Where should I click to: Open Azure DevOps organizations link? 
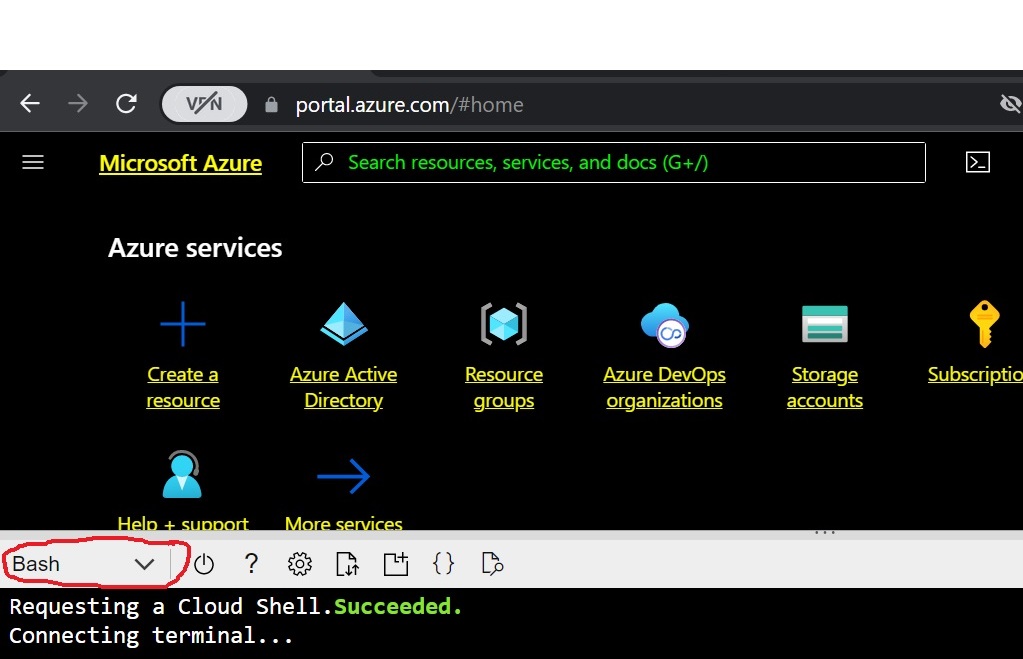[664, 387]
